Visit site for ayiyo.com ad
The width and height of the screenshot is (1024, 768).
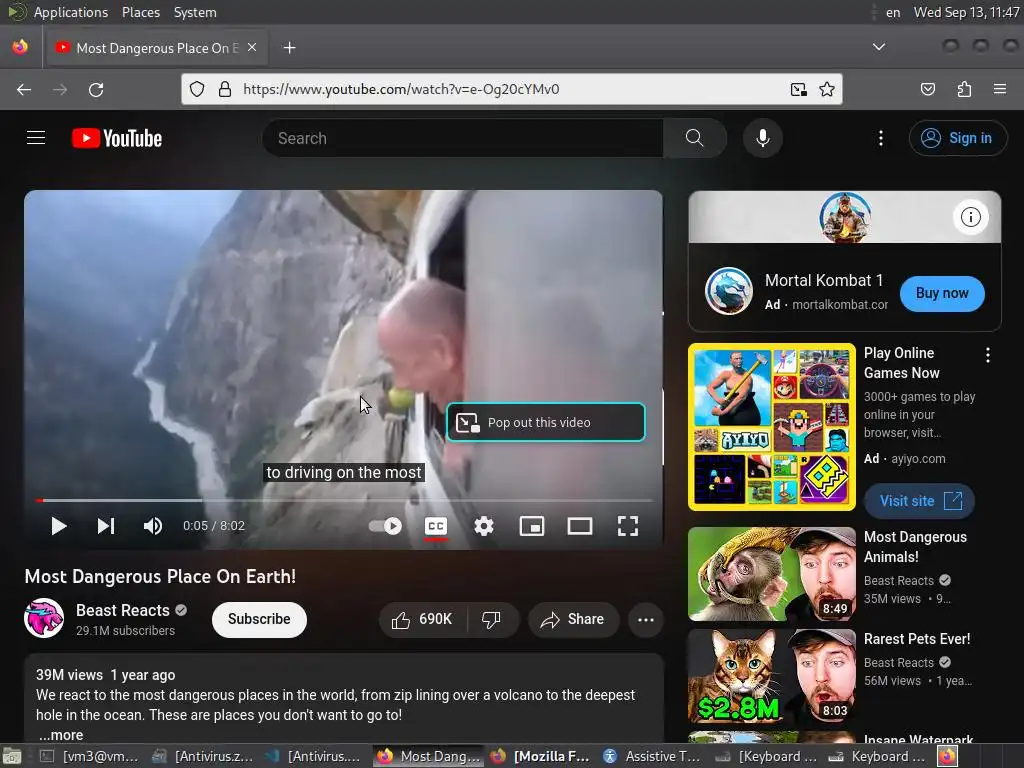click(x=920, y=501)
